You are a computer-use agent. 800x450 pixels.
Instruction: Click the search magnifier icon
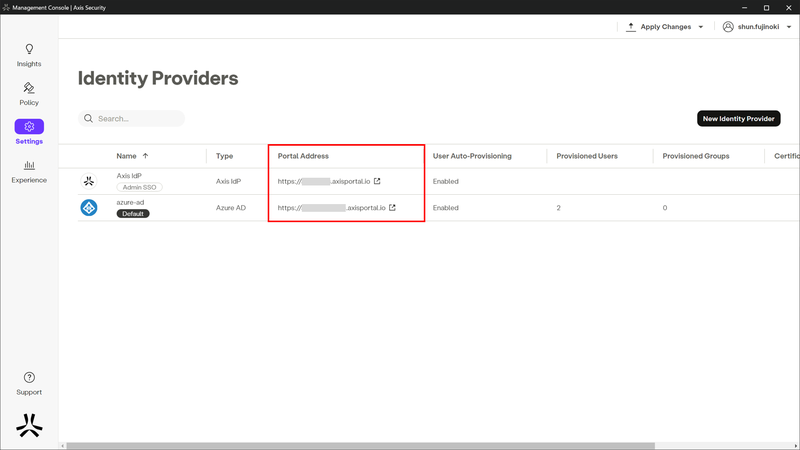(x=88, y=118)
